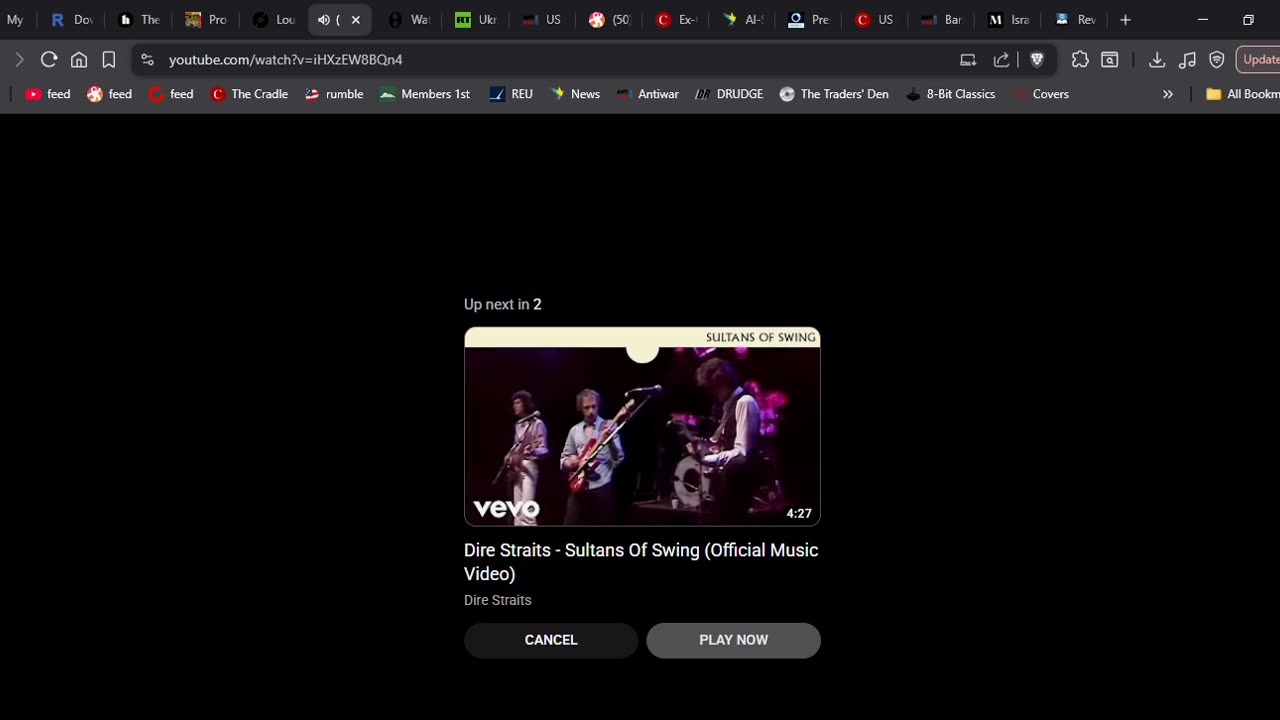Viewport: 1280px width, 720px height.
Task: Open '8-Bit Classics' bookmark
Action: (x=950, y=94)
